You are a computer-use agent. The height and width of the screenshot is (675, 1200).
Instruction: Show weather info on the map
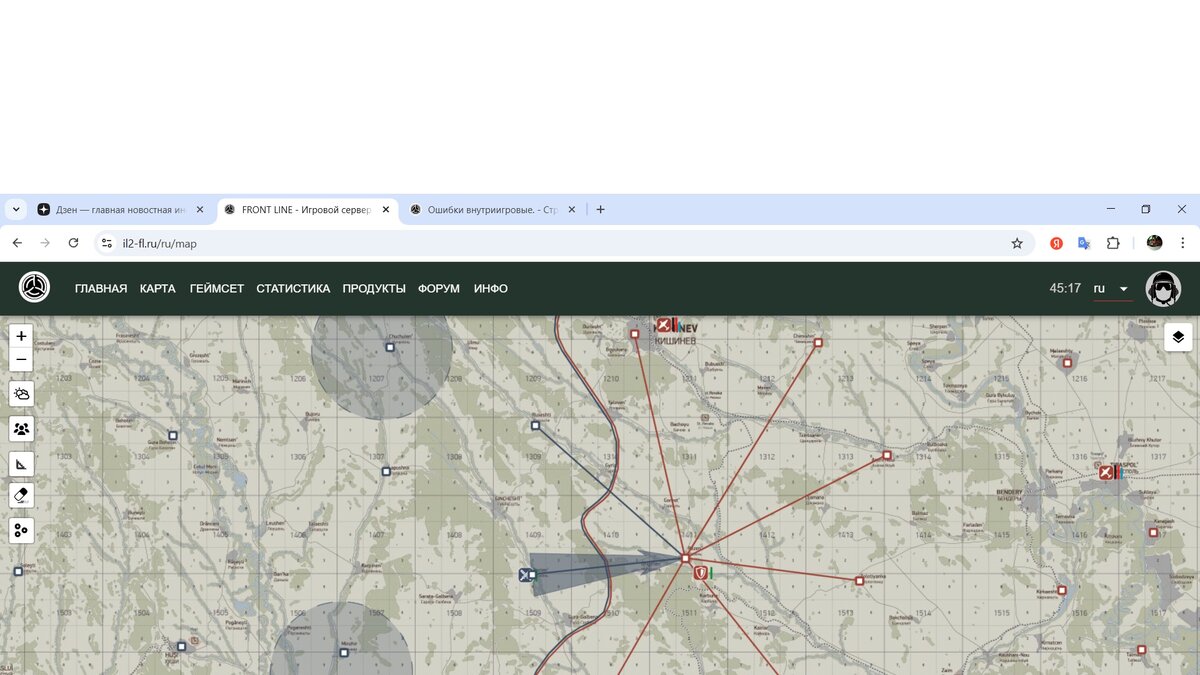pyautogui.click(x=21, y=394)
